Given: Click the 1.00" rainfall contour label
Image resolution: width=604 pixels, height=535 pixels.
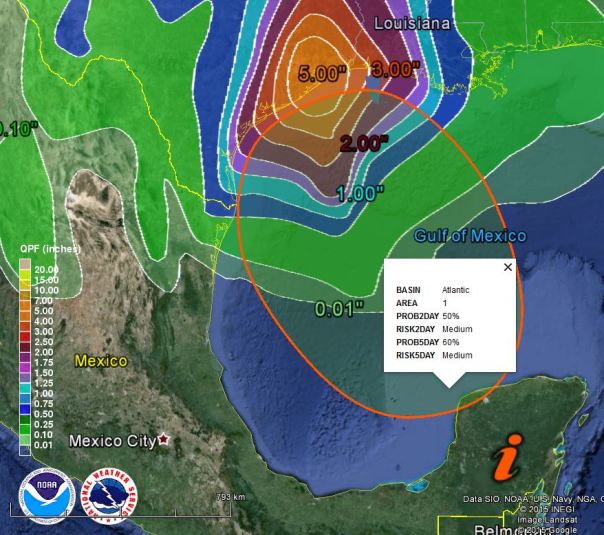Looking at the screenshot, I should click(x=361, y=193).
